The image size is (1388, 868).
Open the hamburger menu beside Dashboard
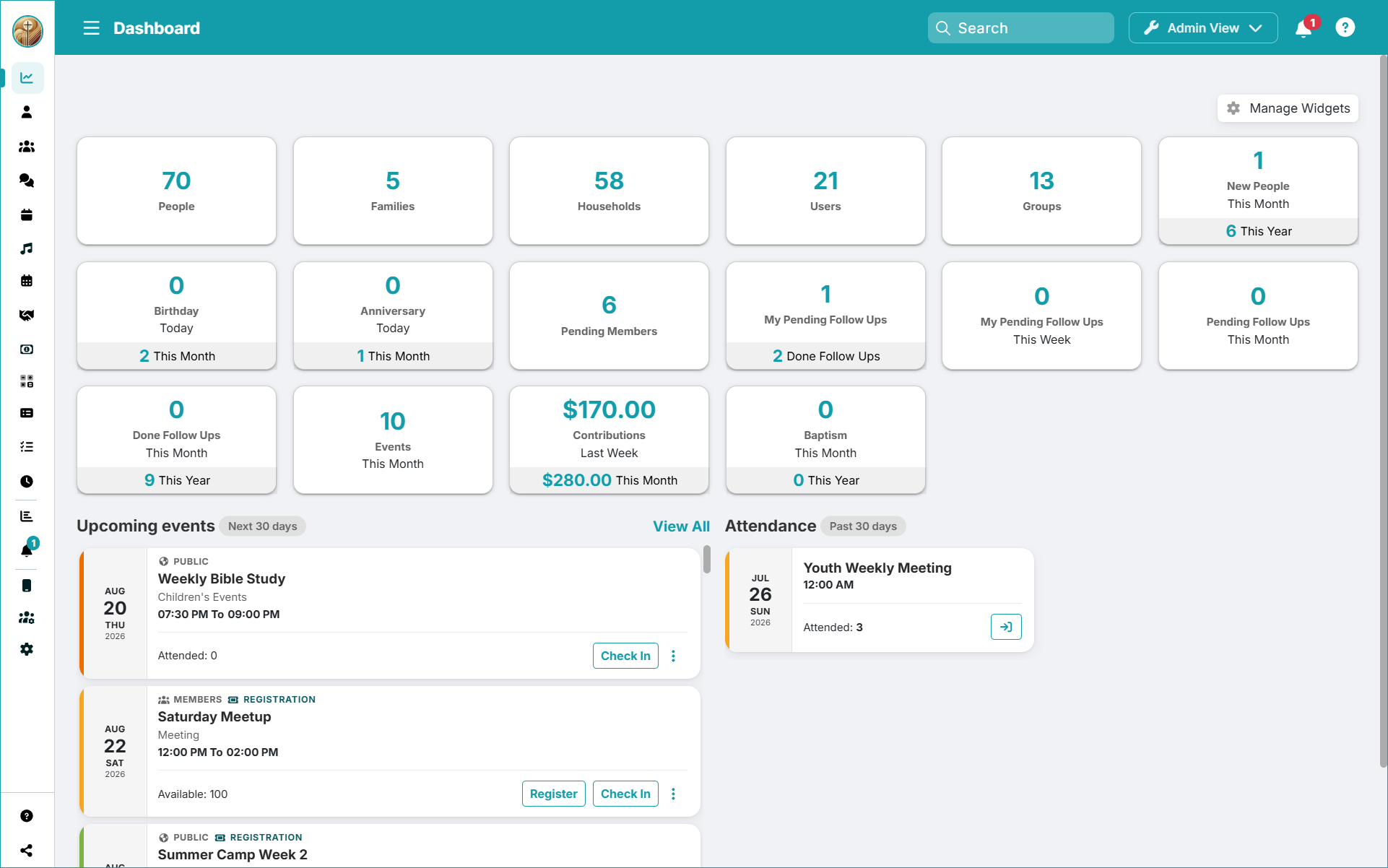tap(91, 28)
